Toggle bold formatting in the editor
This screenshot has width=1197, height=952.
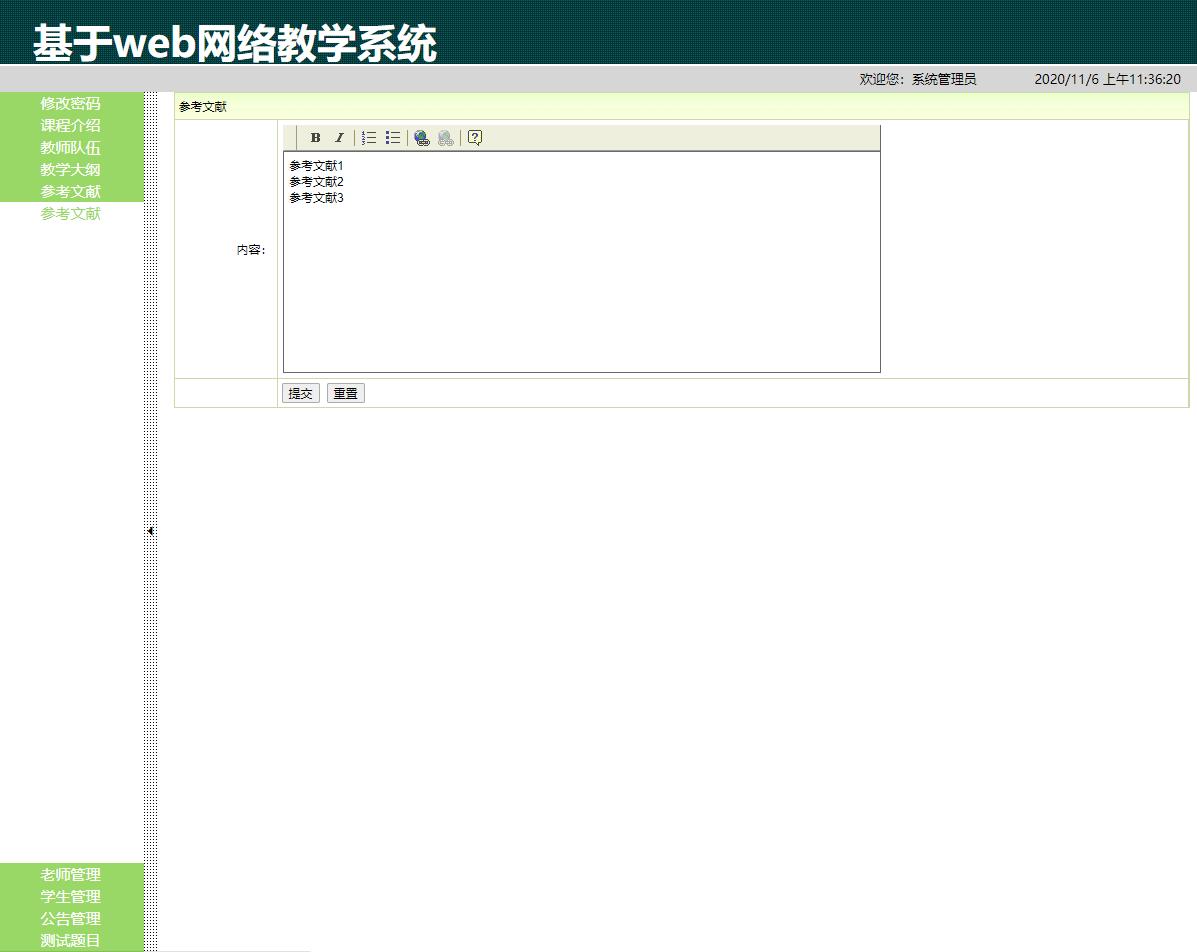pos(315,137)
